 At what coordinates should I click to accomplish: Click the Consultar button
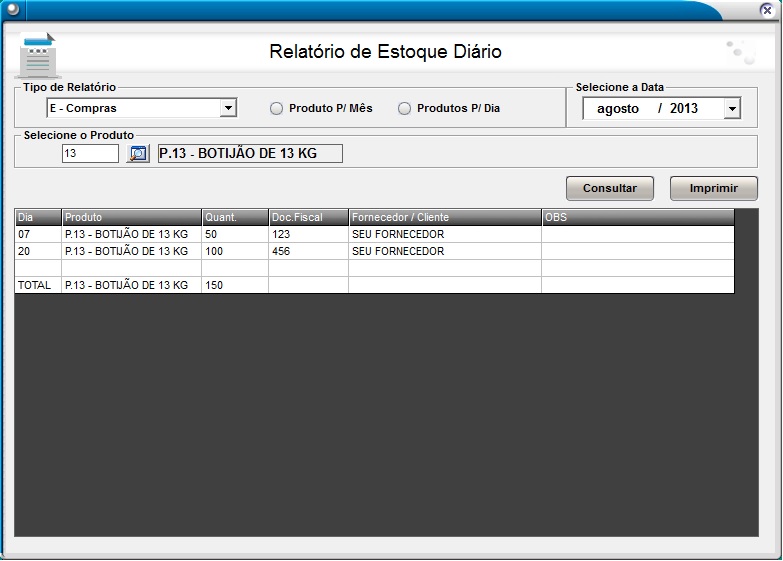click(x=610, y=188)
